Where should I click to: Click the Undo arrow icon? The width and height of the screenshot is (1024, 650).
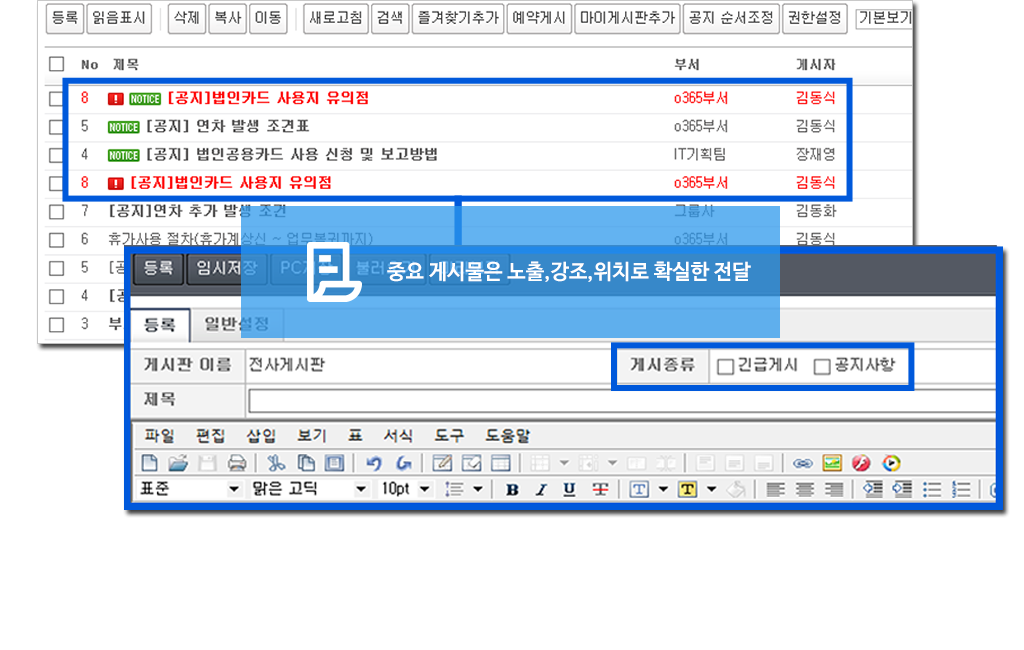(x=374, y=463)
